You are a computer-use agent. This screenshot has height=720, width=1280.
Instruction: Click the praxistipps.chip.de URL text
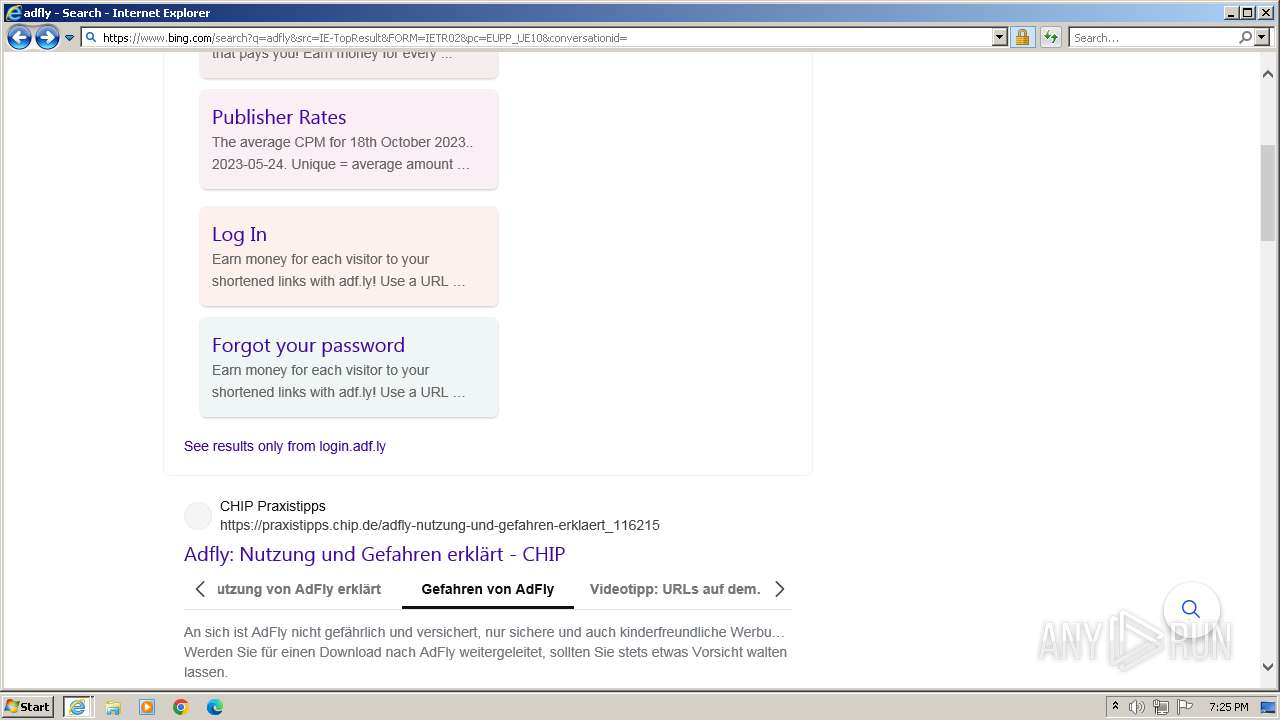[440, 525]
